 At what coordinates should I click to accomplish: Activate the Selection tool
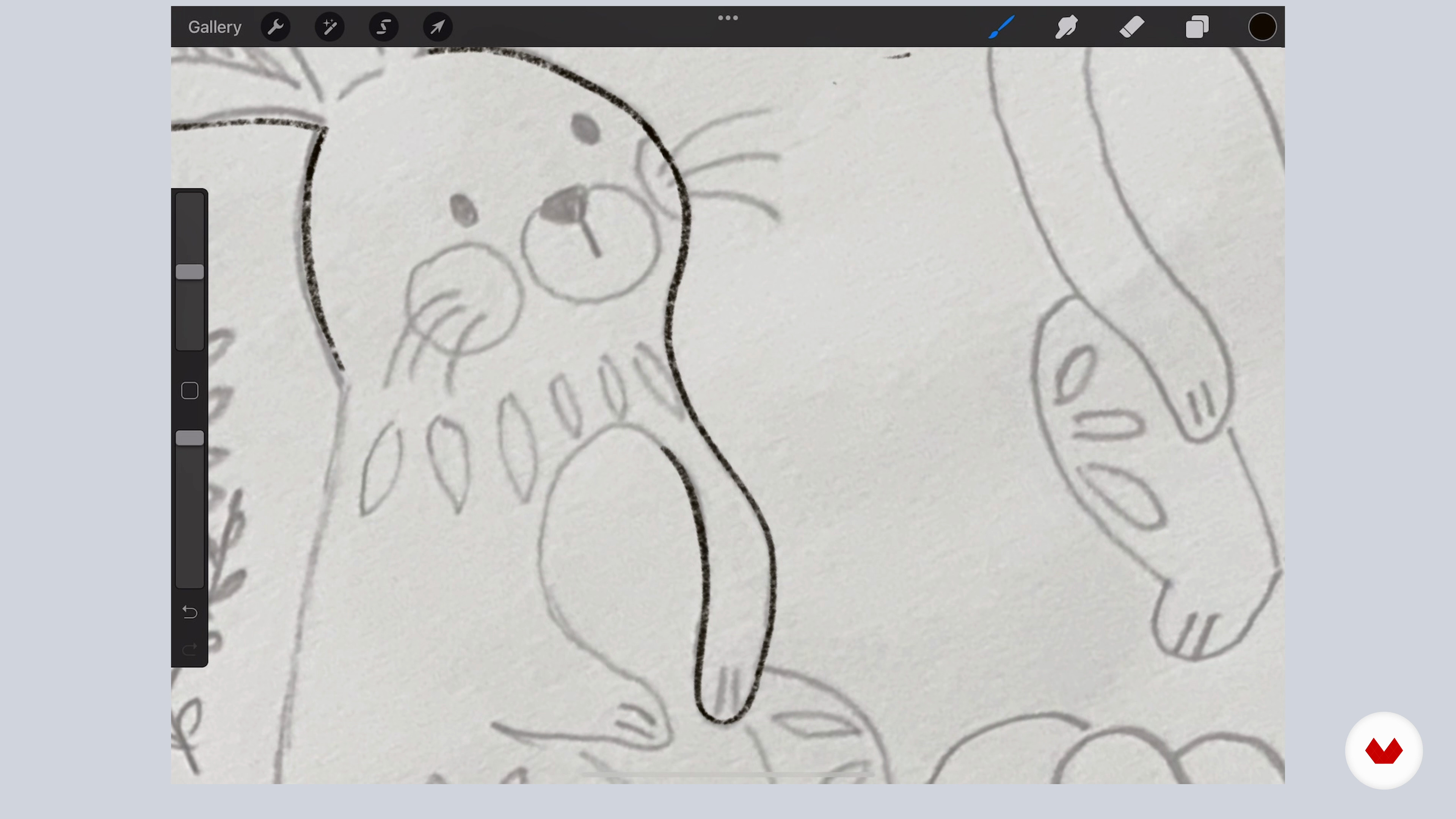pyautogui.click(x=384, y=27)
